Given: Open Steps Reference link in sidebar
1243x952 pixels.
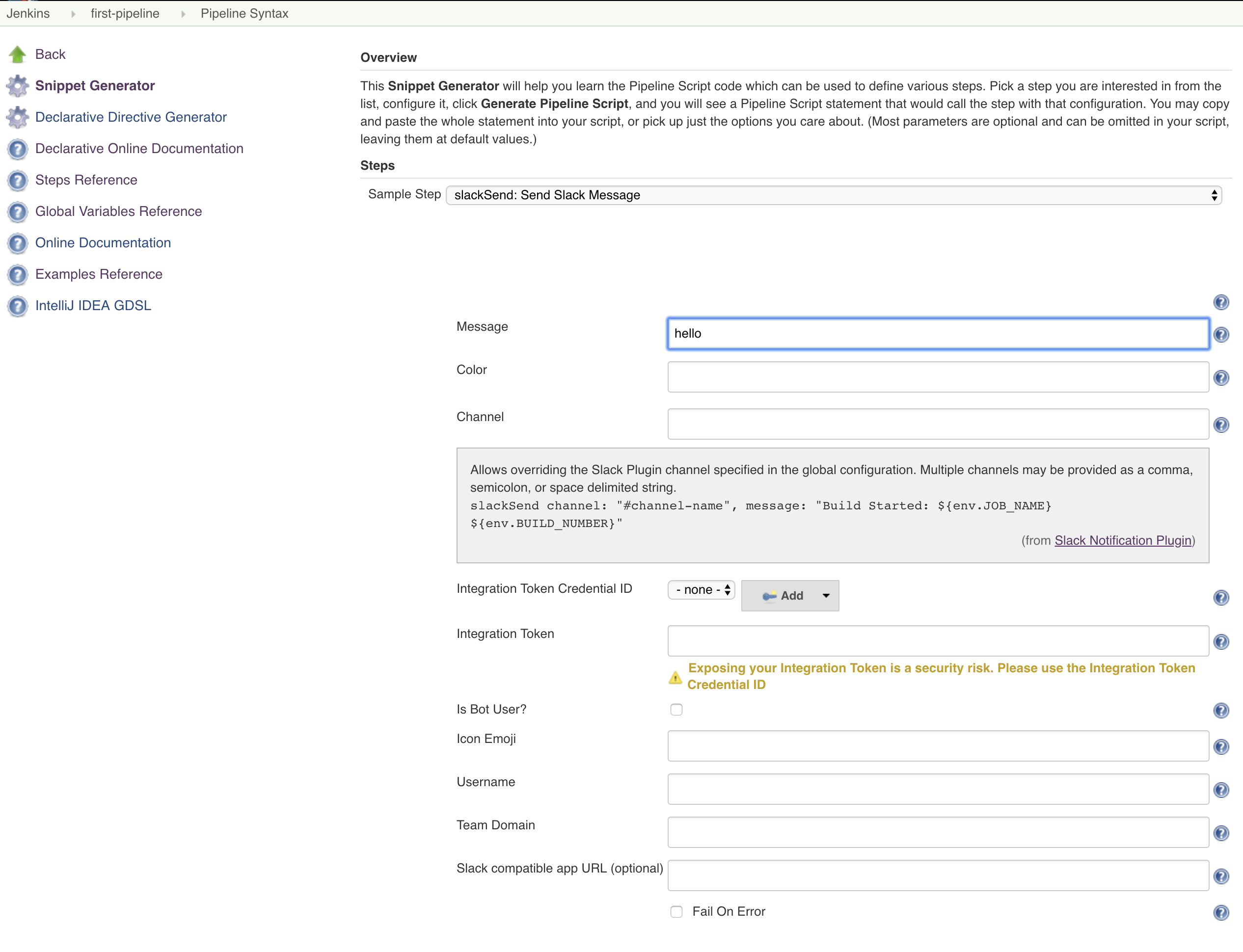Looking at the screenshot, I should 86,180.
